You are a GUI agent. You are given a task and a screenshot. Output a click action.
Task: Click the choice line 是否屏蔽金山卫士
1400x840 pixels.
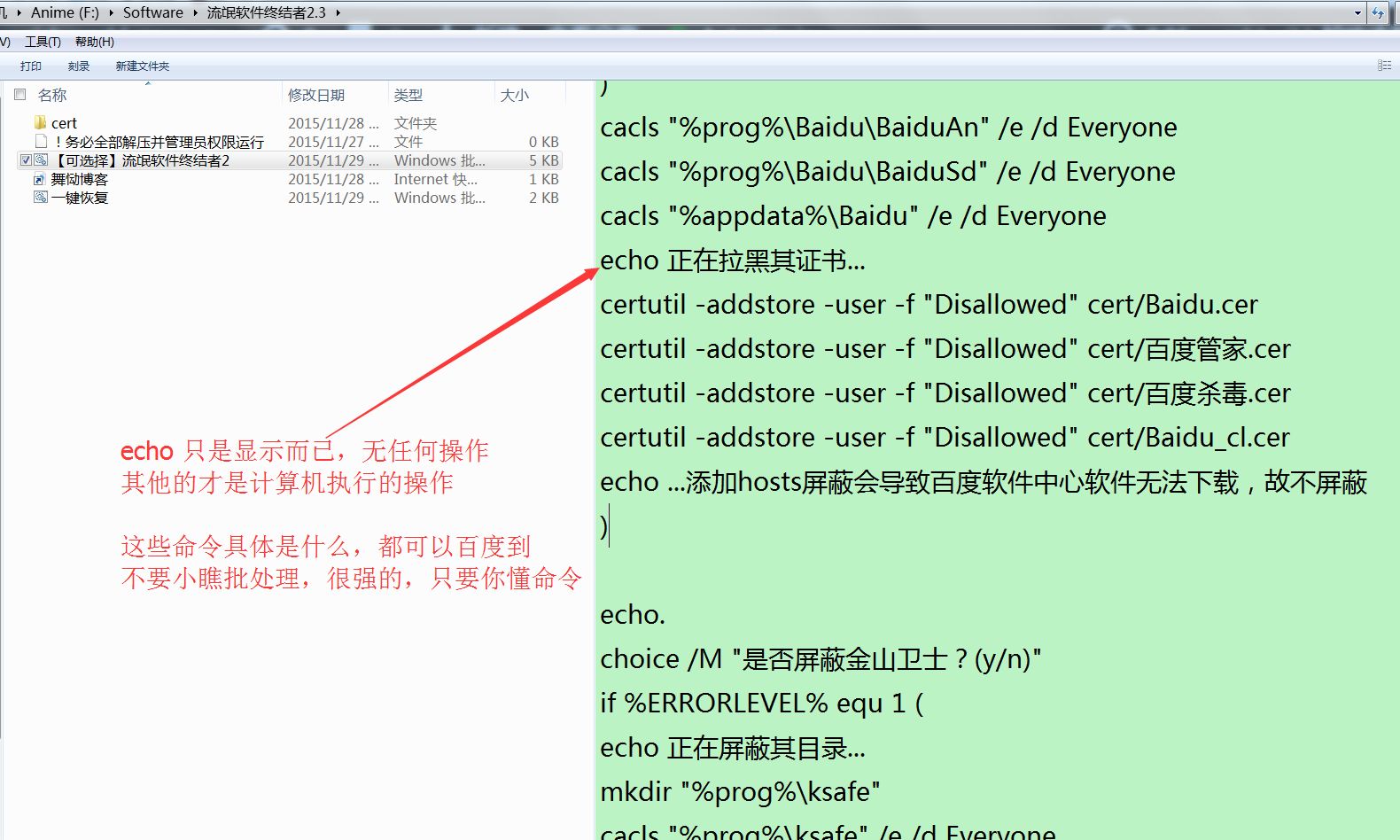821,659
